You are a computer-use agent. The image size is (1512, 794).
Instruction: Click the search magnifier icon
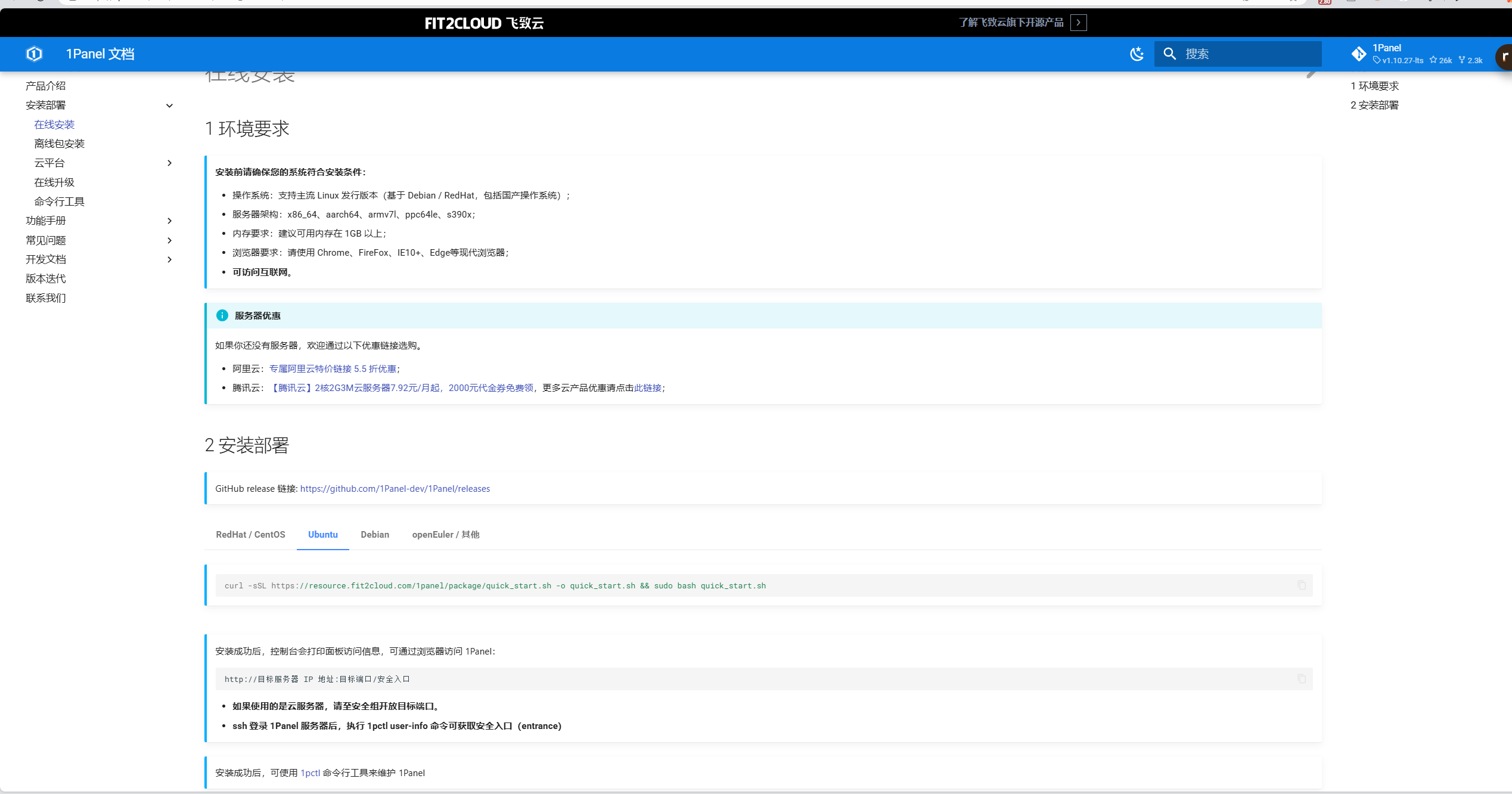coord(1170,54)
